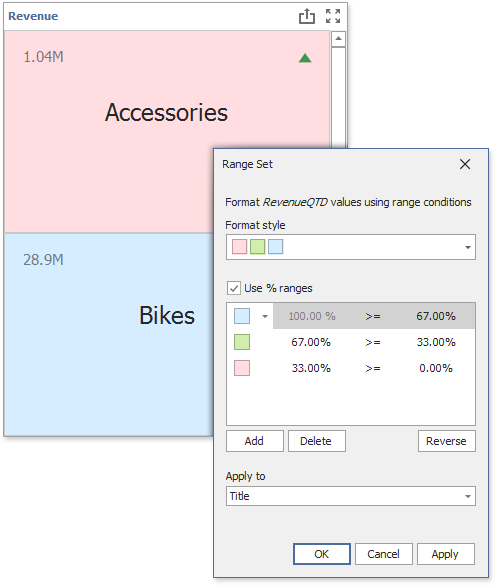Click the Add range button
Viewport: 497px width, 587px height.
254,441
